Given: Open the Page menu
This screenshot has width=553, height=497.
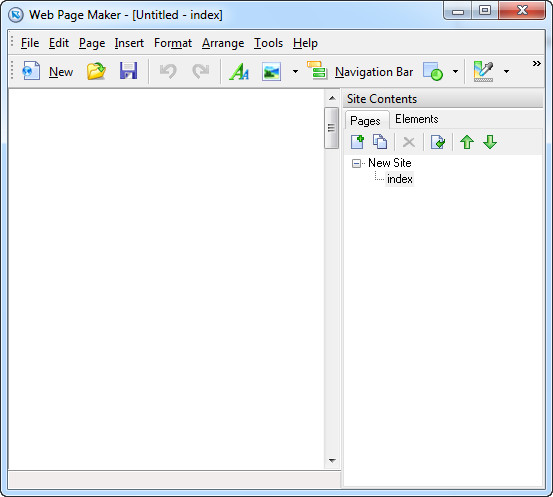Looking at the screenshot, I should pos(92,43).
